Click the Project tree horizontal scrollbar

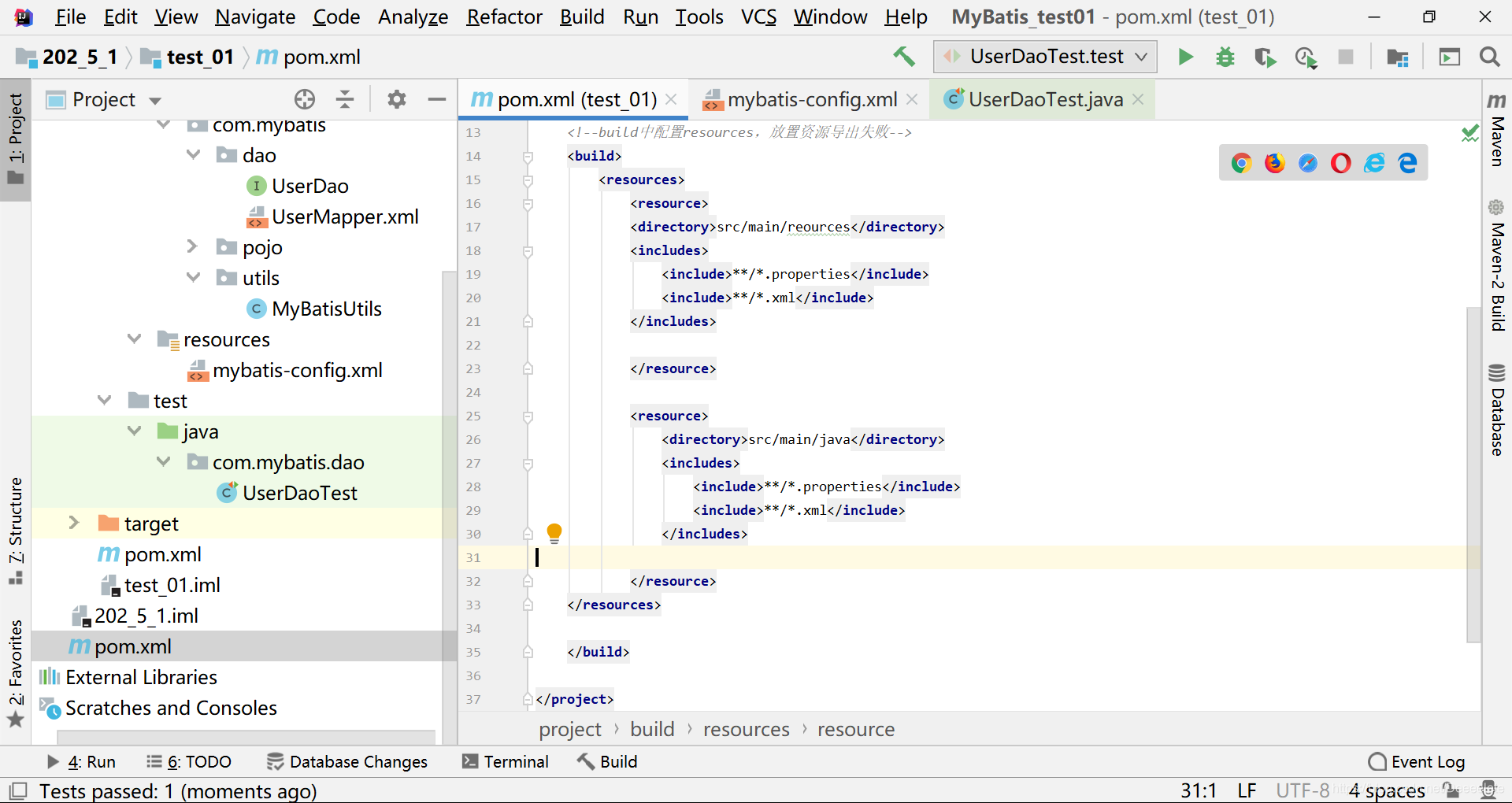[246, 738]
